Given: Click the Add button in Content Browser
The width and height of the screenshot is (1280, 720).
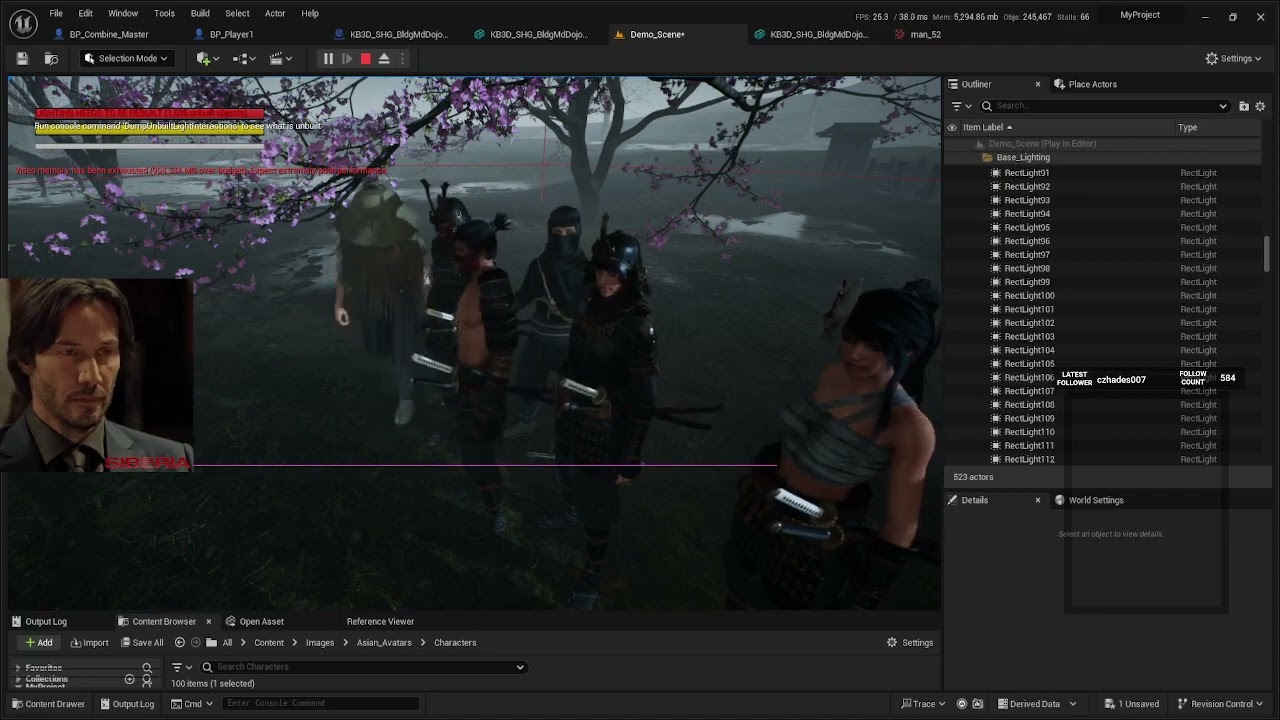Looking at the screenshot, I should (39, 643).
